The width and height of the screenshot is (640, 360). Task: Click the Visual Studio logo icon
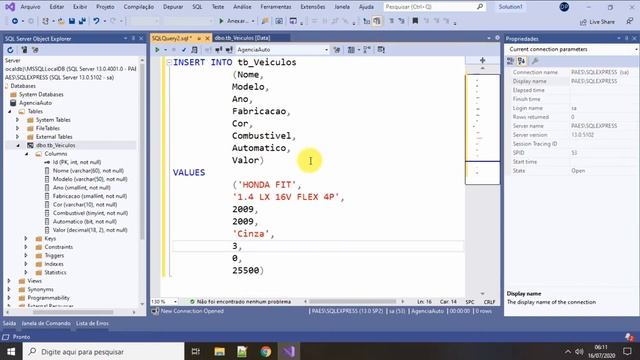point(10,7)
